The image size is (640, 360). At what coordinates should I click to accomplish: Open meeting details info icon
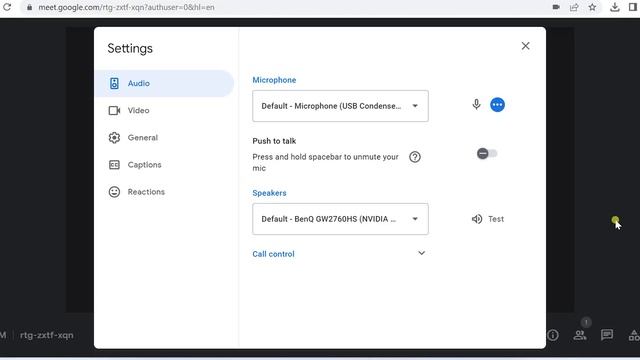(553, 335)
